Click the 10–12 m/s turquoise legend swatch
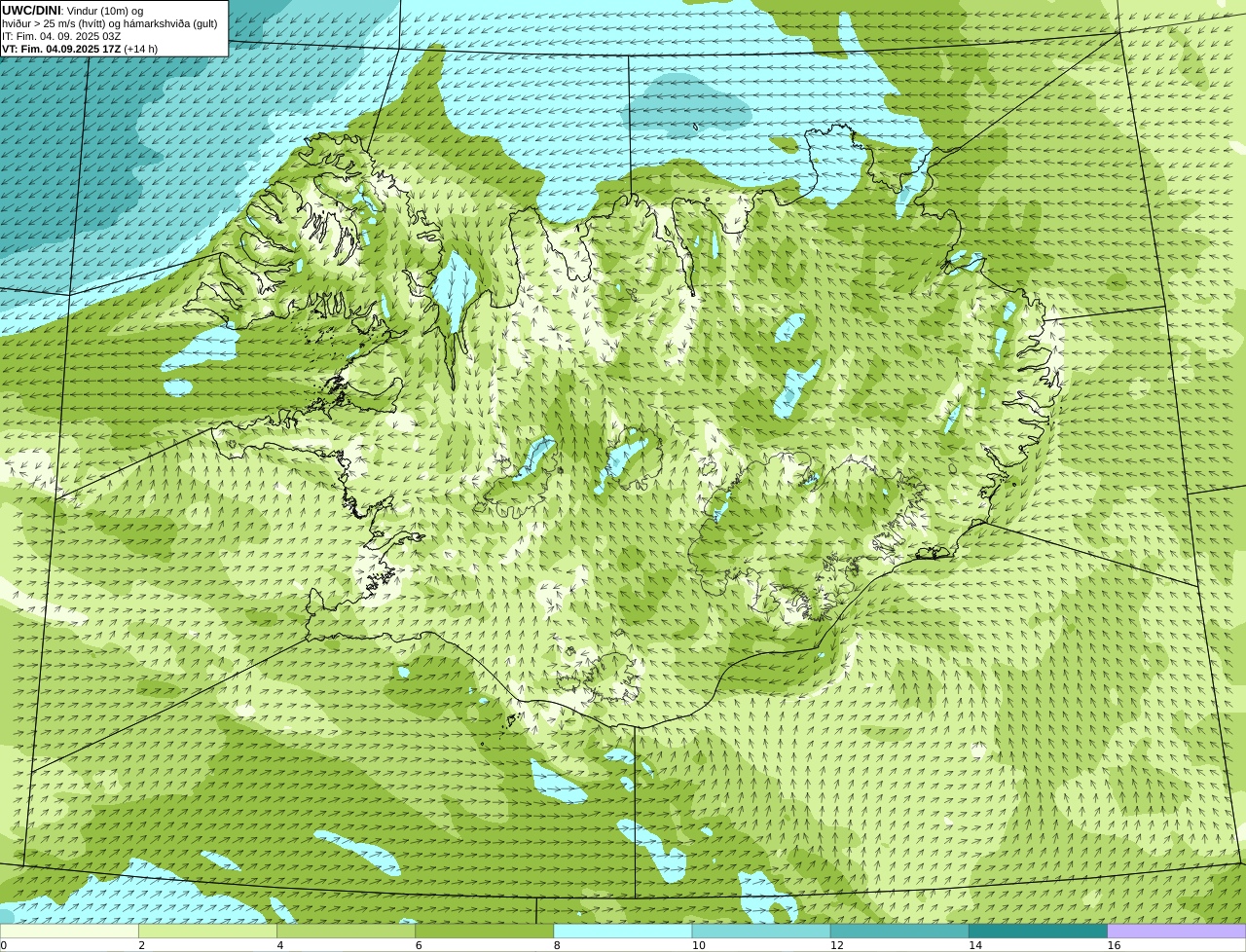Viewport: 1246px width, 952px height. coord(761,932)
